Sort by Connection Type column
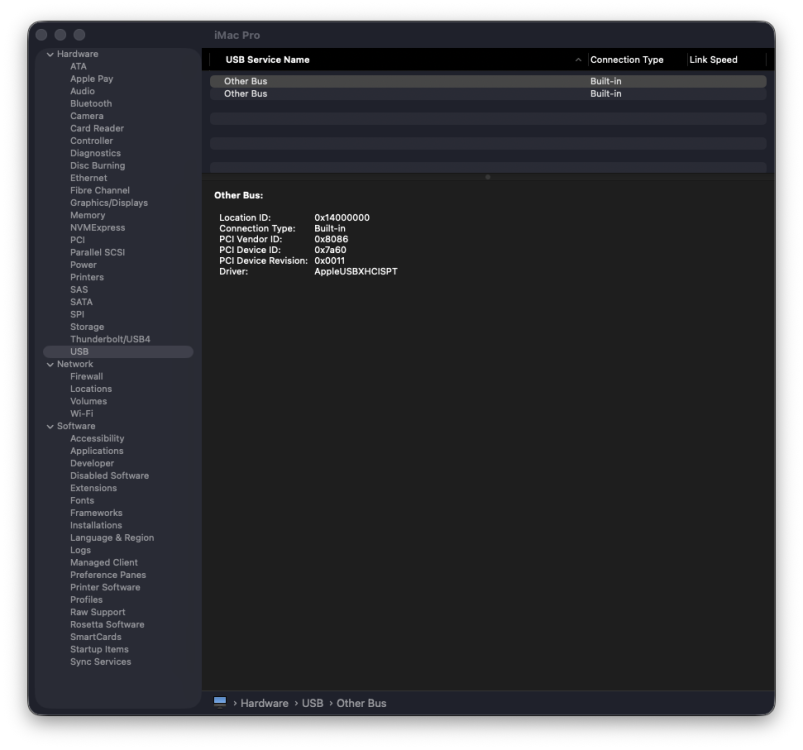 (626, 60)
